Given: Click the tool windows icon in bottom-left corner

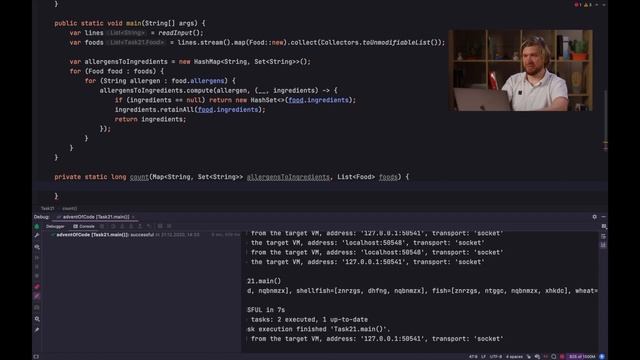Looking at the screenshot, I should [x=36, y=357].
